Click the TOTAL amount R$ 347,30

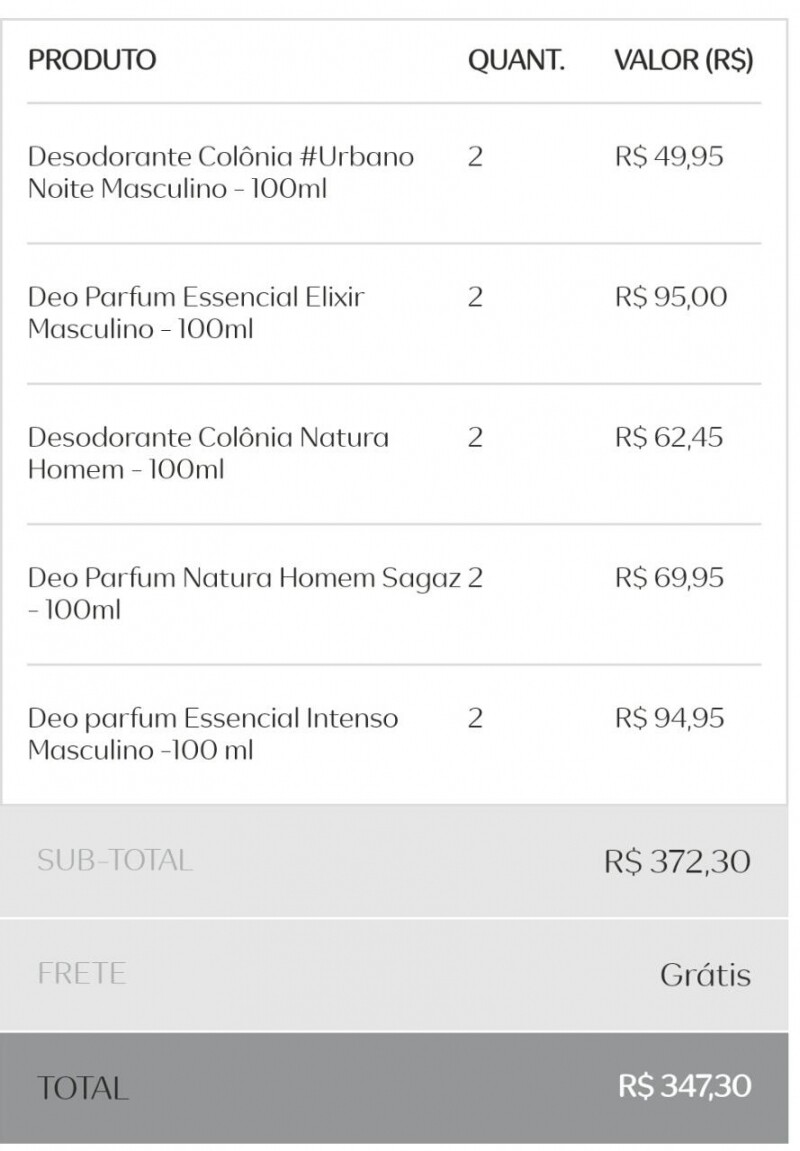[685, 1086]
